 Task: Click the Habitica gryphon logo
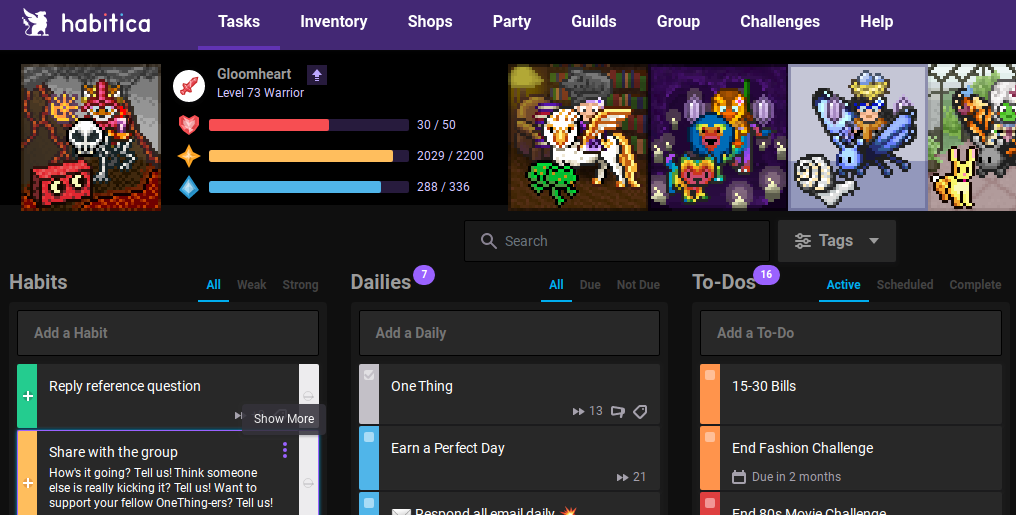coord(36,23)
